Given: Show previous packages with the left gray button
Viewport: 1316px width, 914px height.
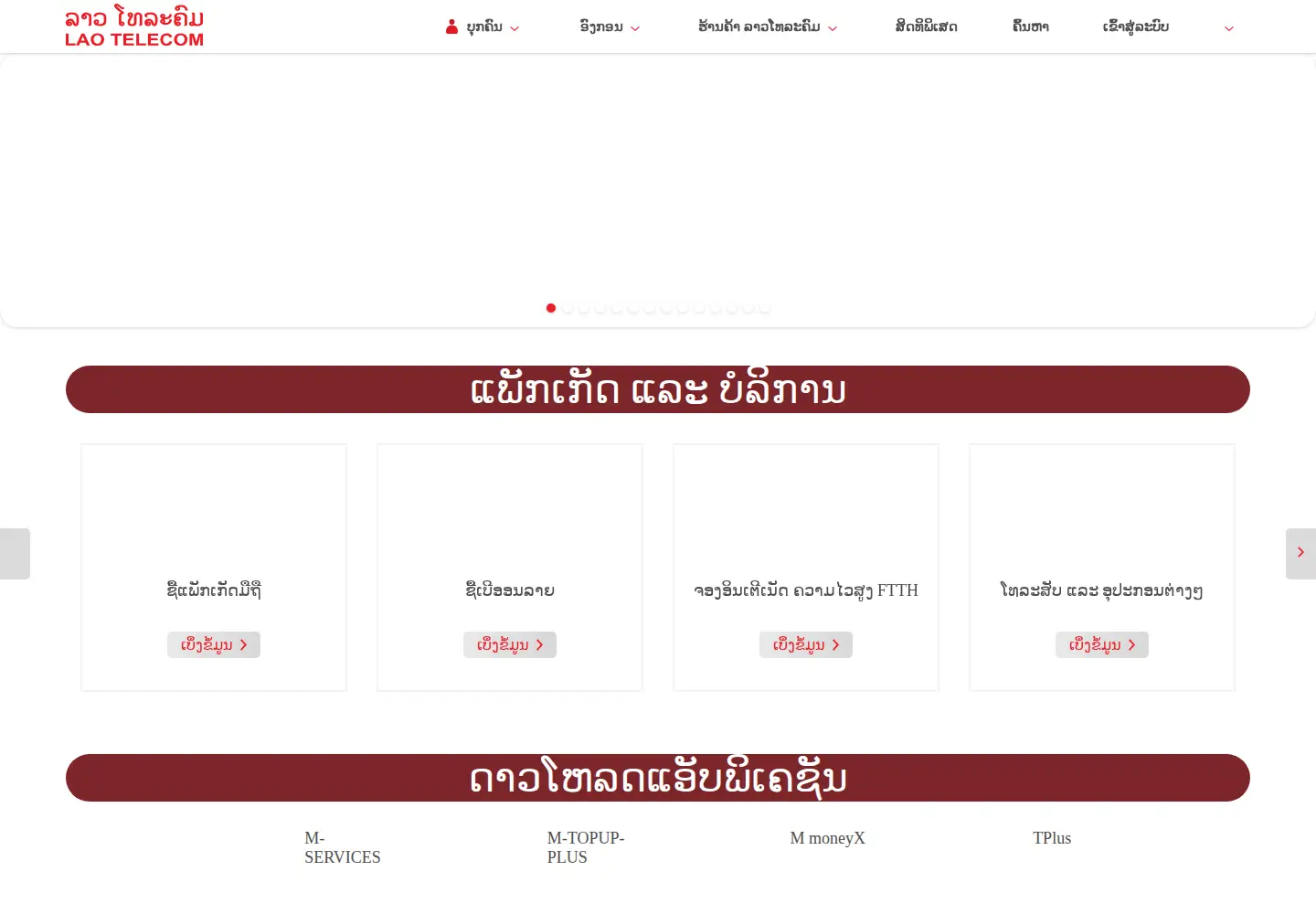Looking at the screenshot, I should pos(15,553).
